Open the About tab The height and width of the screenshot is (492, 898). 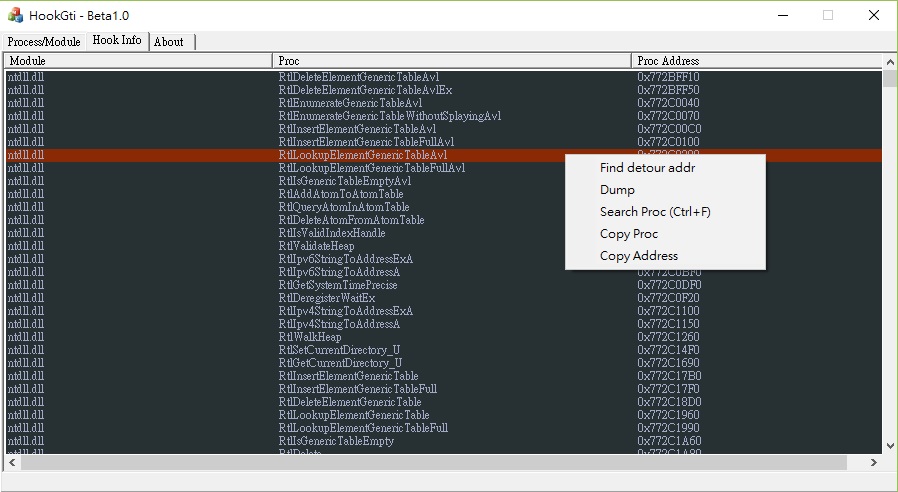point(172,42)
